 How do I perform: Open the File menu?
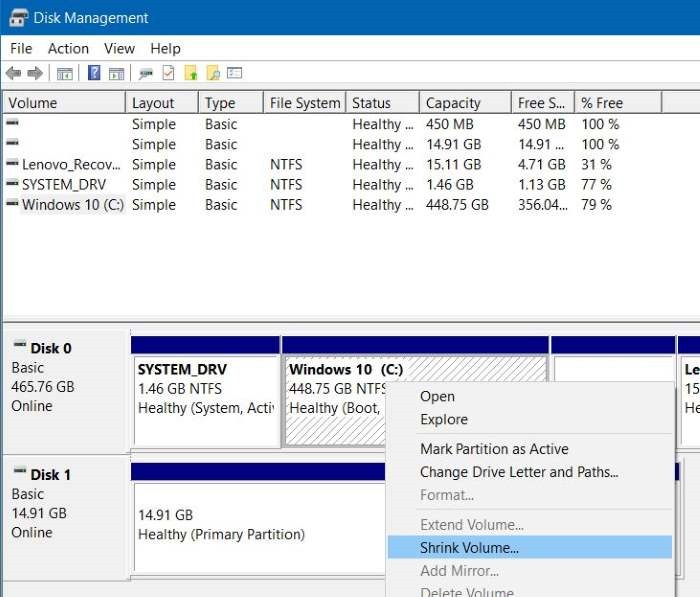coord(22,48)
